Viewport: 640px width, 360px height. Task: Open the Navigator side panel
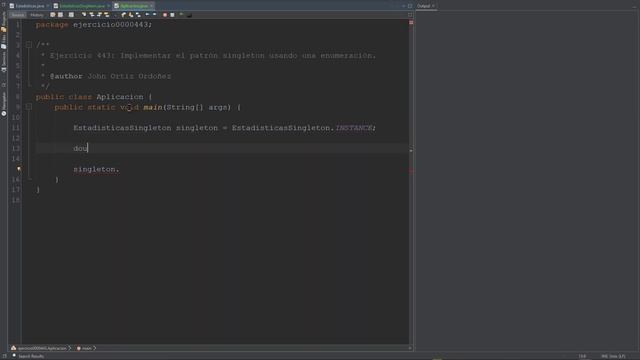pos(4,104)
